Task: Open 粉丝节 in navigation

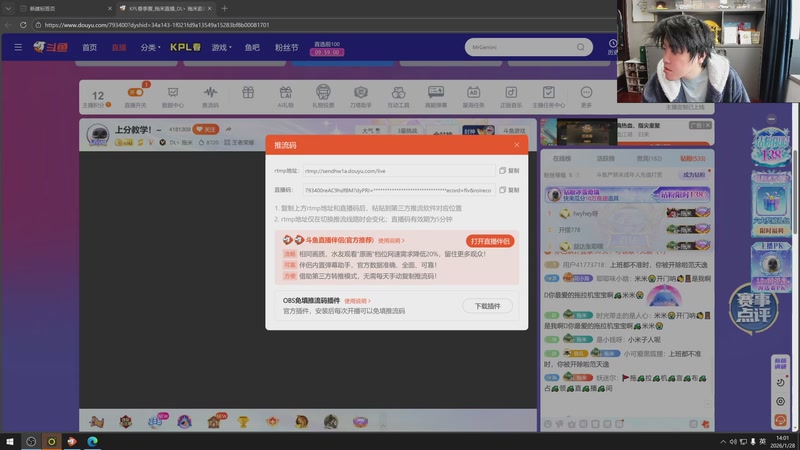Action: (x=286, y=47)
